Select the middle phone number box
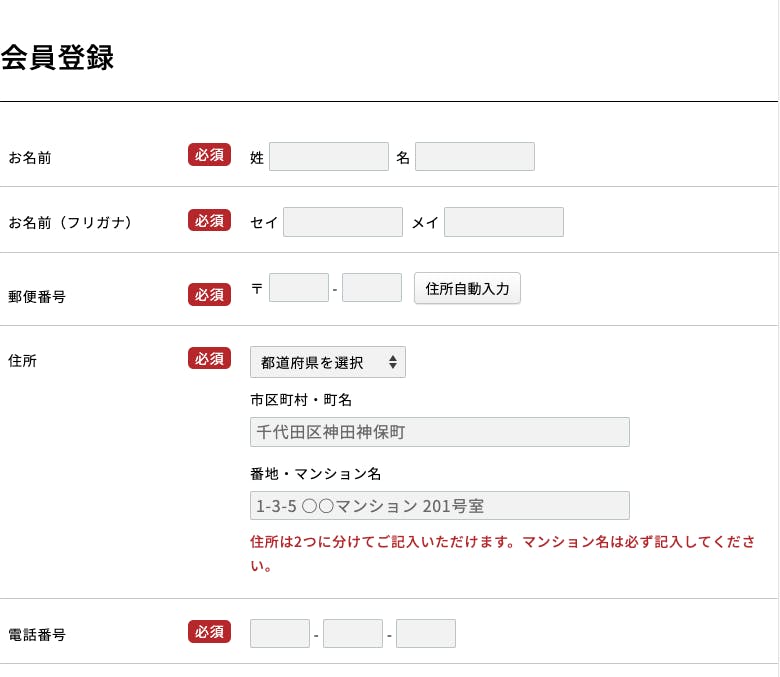The image size is (780, 677). pyautogui.click(x=352, y=634)
